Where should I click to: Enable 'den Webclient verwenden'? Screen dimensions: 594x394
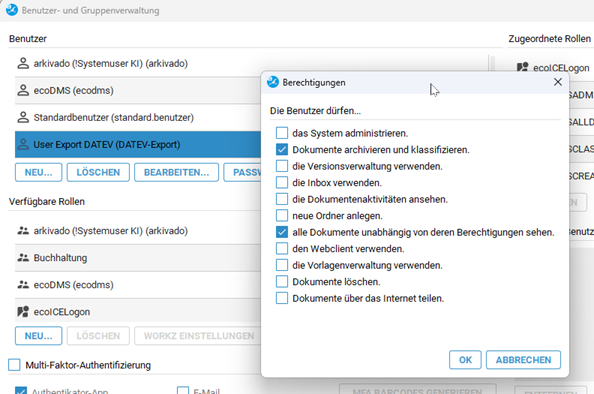point(282,249)
